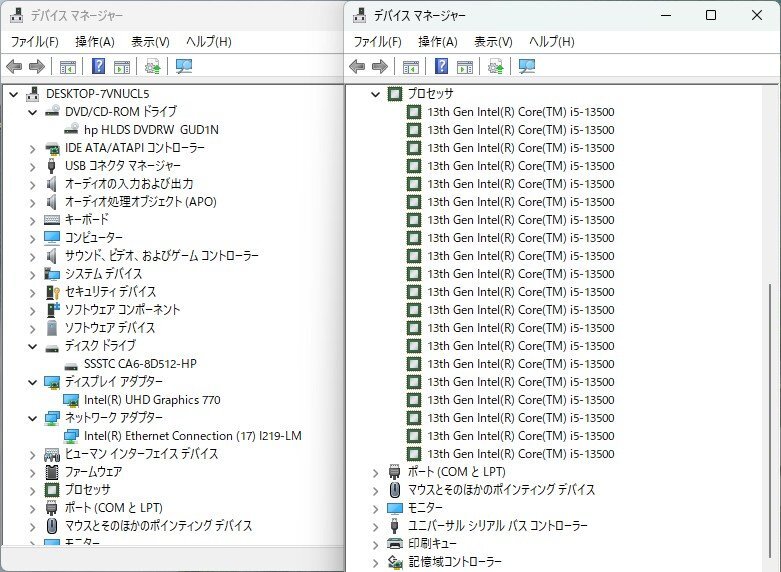Image resolution: width=781 pixels, height=572 pixels.
Task: Click Scan for hardware changes icon, left window
Action: point(184,66)
